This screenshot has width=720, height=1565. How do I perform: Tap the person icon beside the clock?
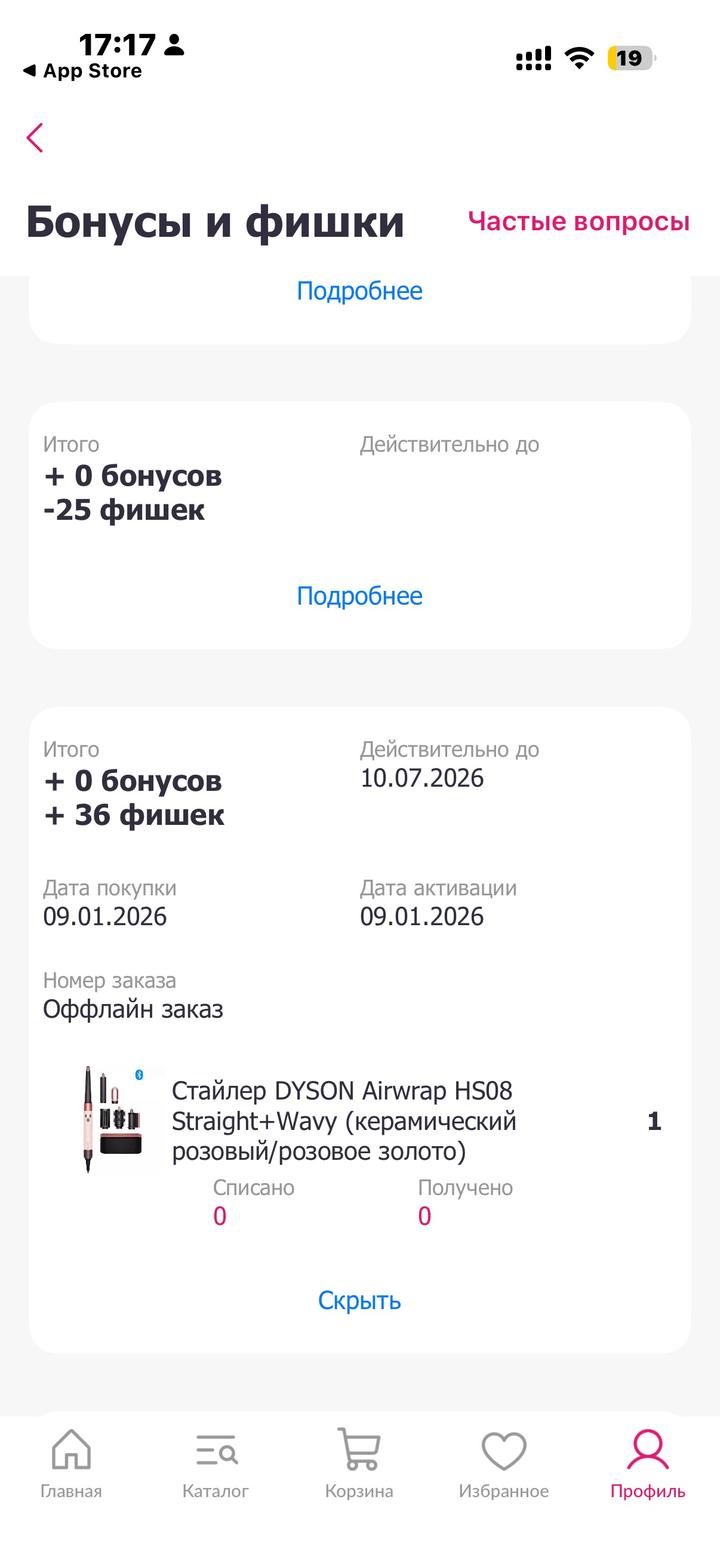point(174,44)
